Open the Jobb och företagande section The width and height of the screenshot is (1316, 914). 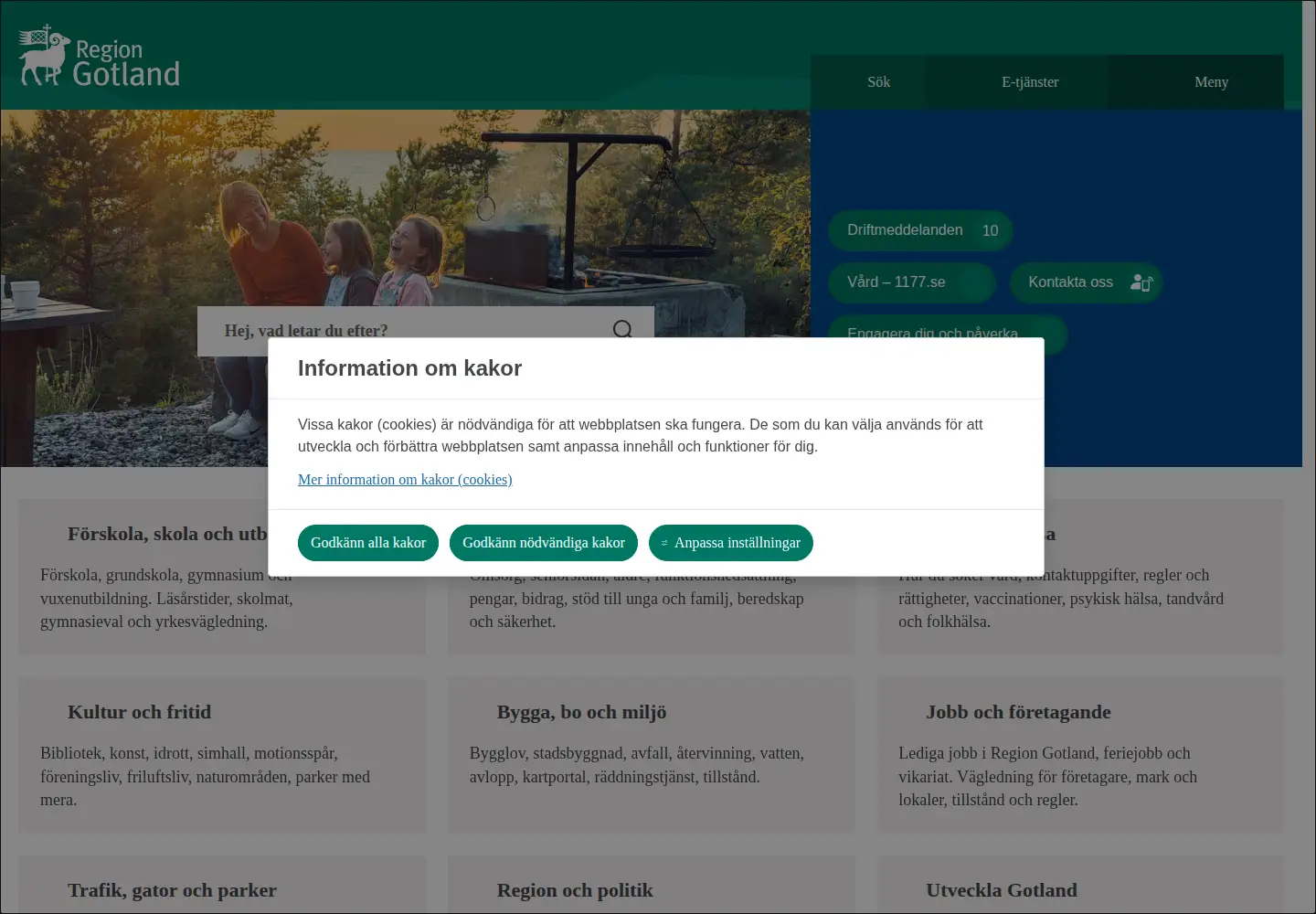(x=1018, y=712)
